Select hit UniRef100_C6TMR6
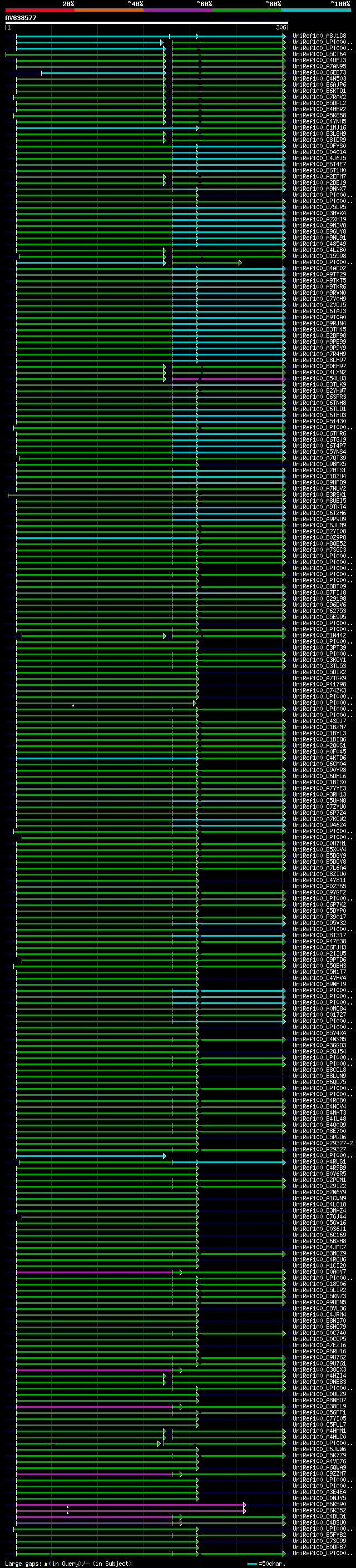The height and width of the screenshot is (1568, 356). [x=319, y=433]
